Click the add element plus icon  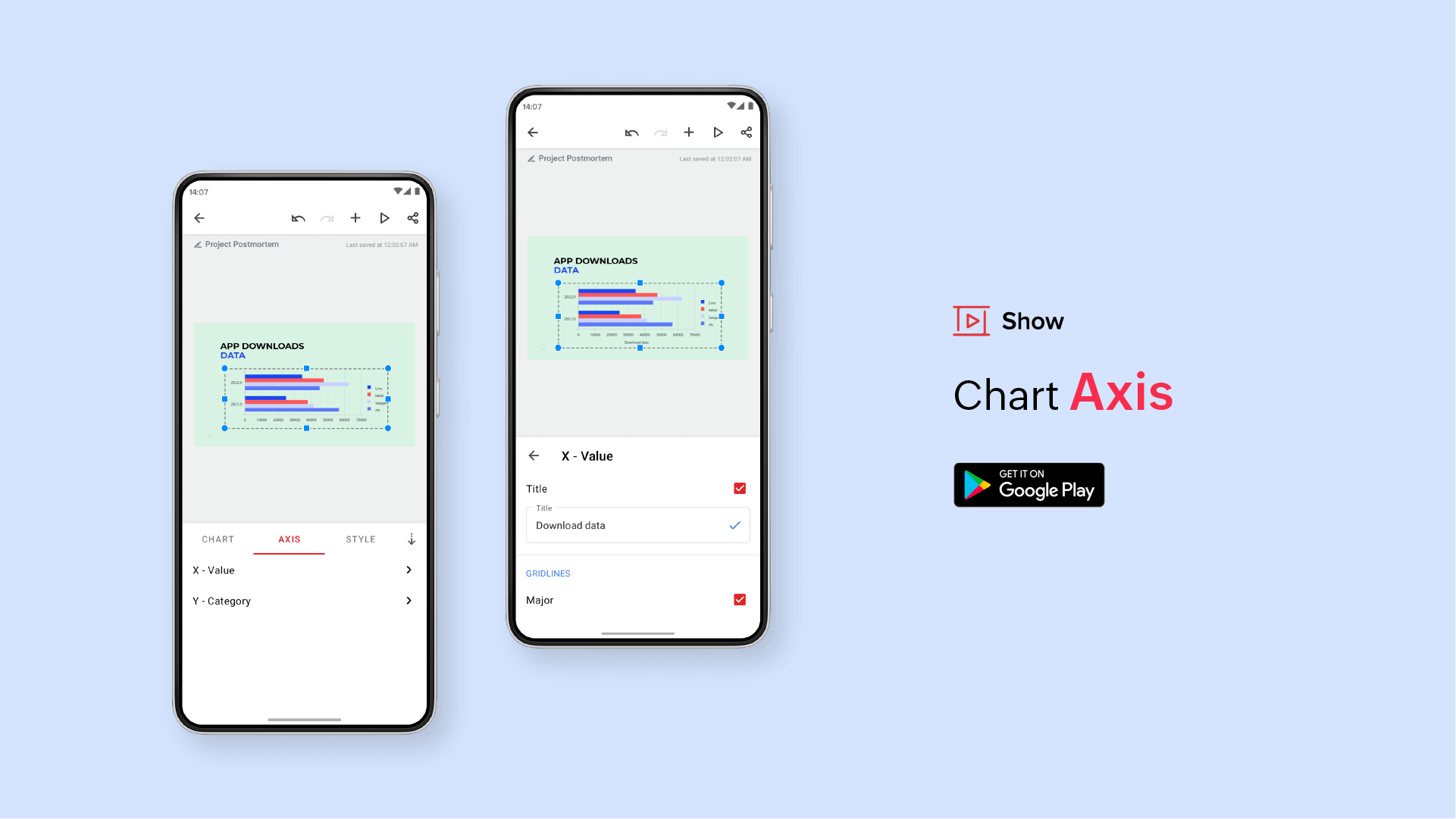(x=690, y=131)
